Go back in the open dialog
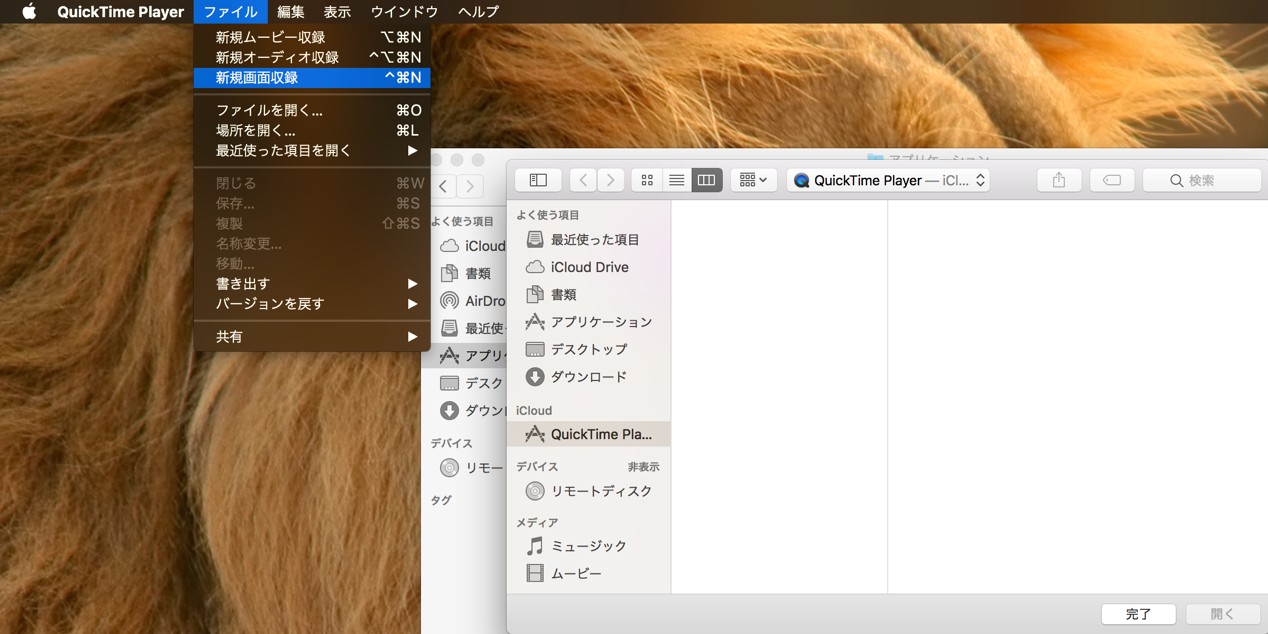1268x634 pixels. (x=583, y=180)
